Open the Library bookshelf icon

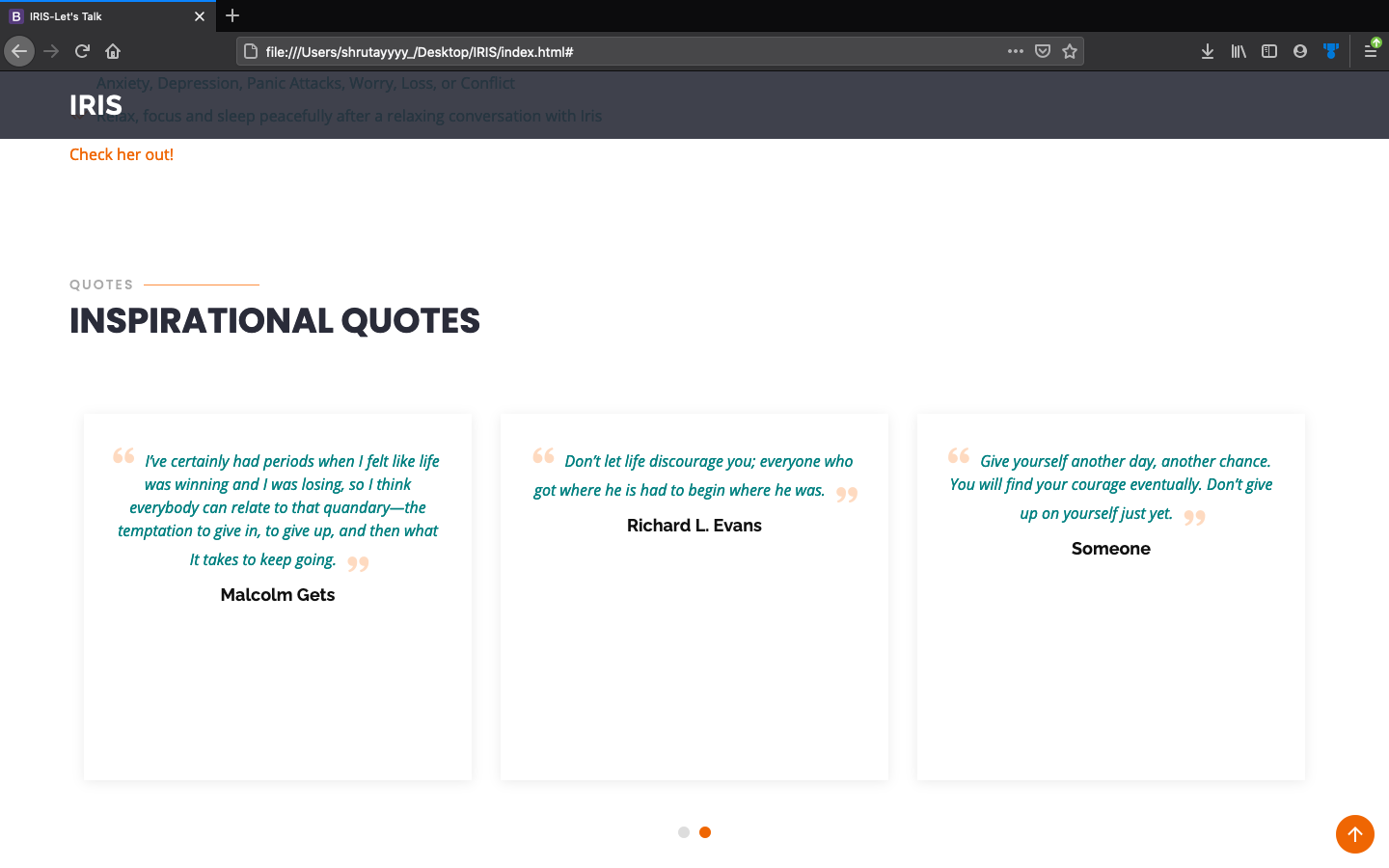(x=1239, y=51)
